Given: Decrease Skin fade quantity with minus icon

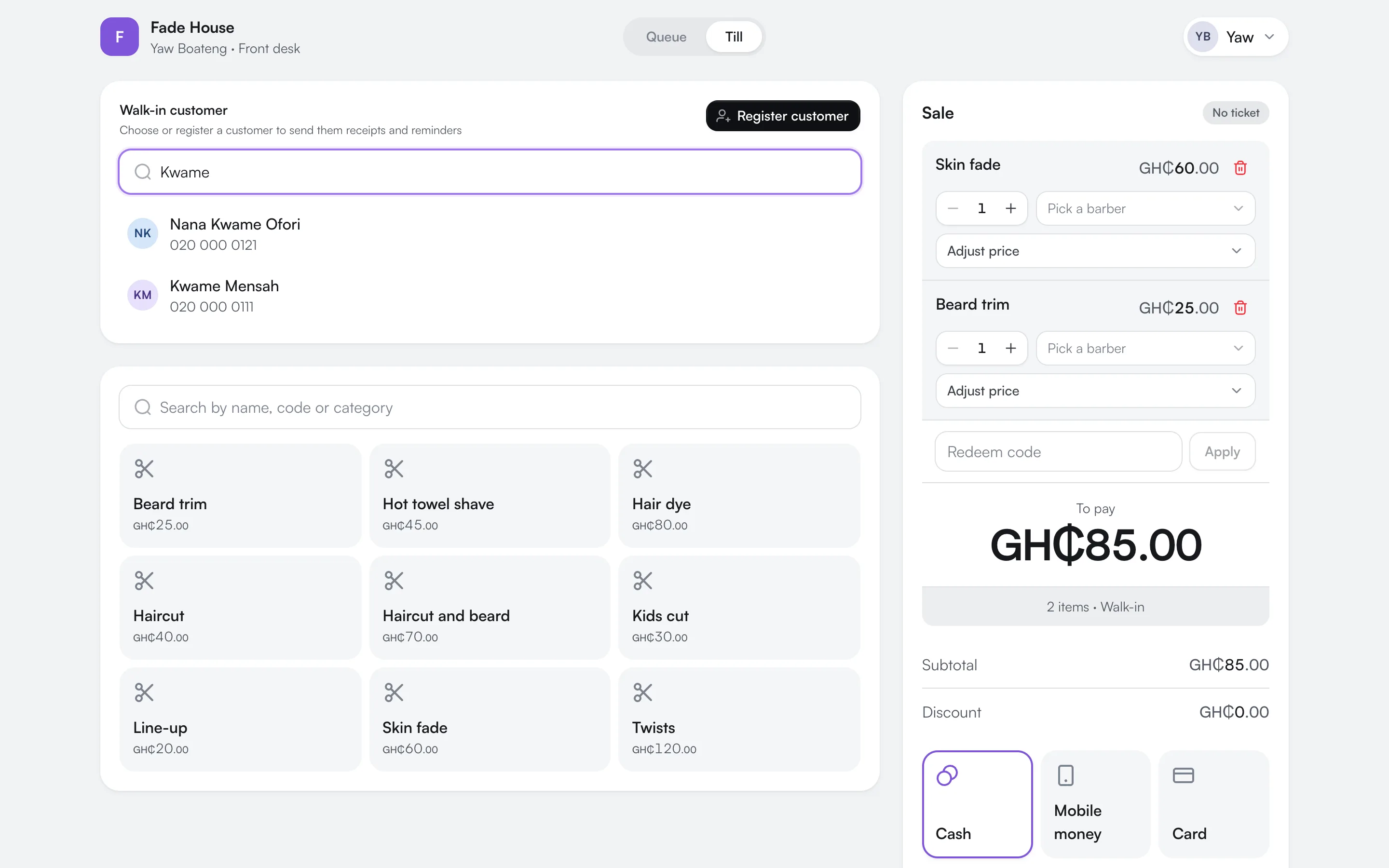Looking at the screenshot, I should (953, 208).
